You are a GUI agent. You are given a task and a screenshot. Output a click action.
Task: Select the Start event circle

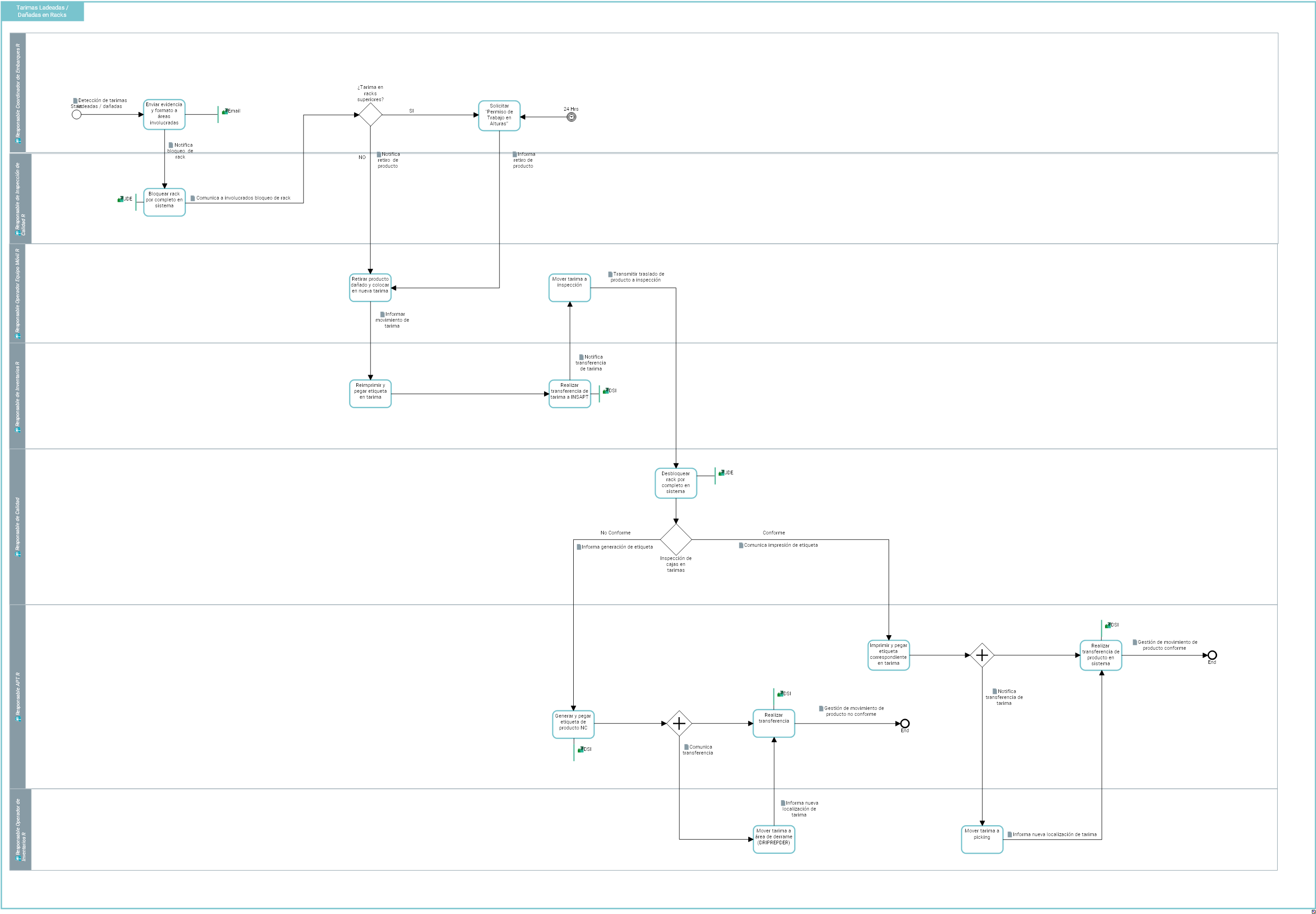coord(77,114)
